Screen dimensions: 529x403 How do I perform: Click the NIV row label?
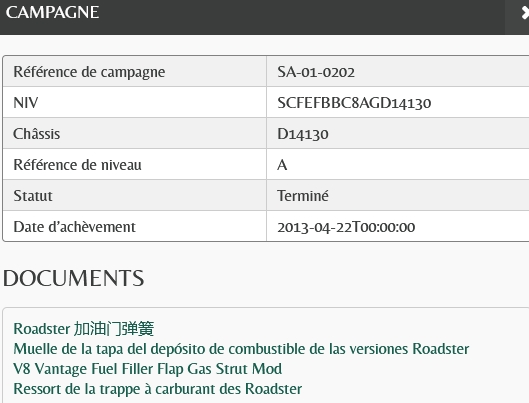click(26, 103)
